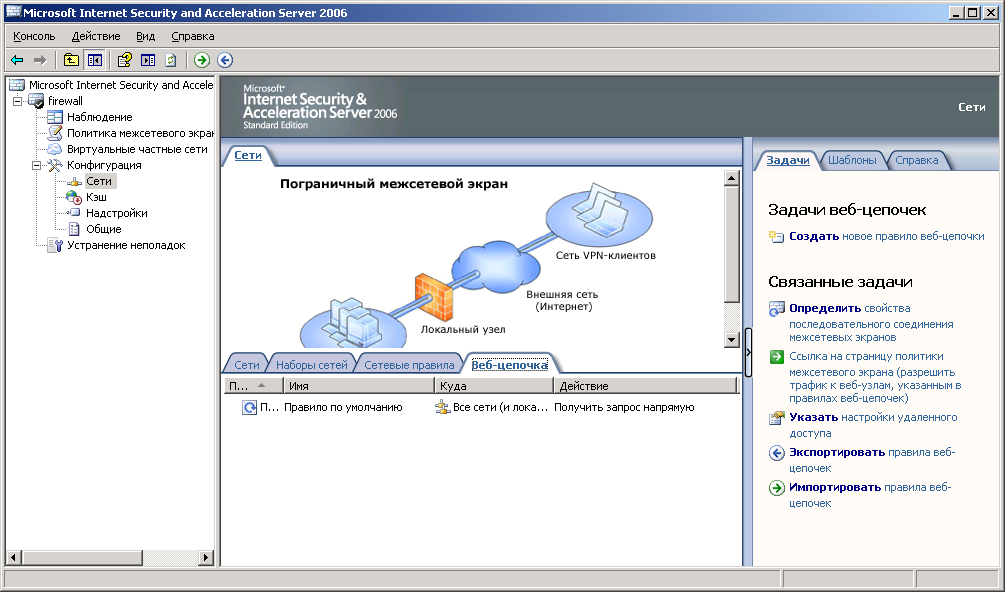Viewport: 1005px width, 592px height.
Task: Select the Правило по умолчанию rule name
Action: pos(343,407)
